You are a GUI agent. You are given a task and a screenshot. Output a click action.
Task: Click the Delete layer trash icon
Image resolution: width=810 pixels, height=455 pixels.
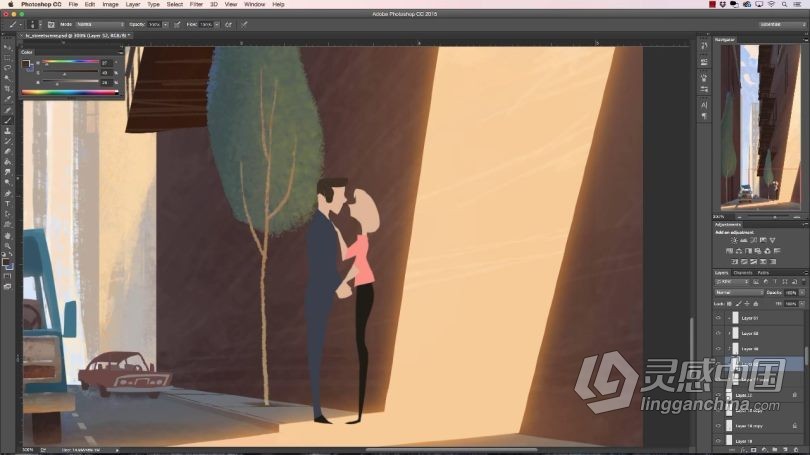[x=796, y=450]
